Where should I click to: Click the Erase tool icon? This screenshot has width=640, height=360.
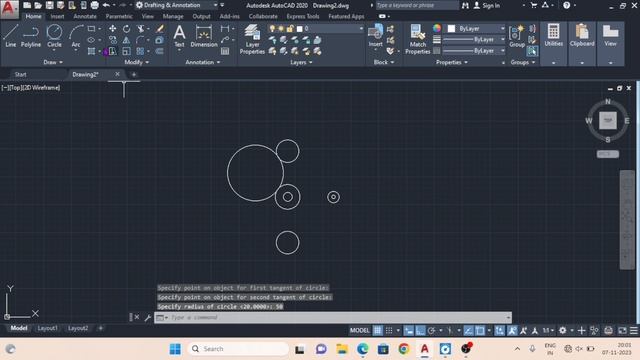coord(160,29)
